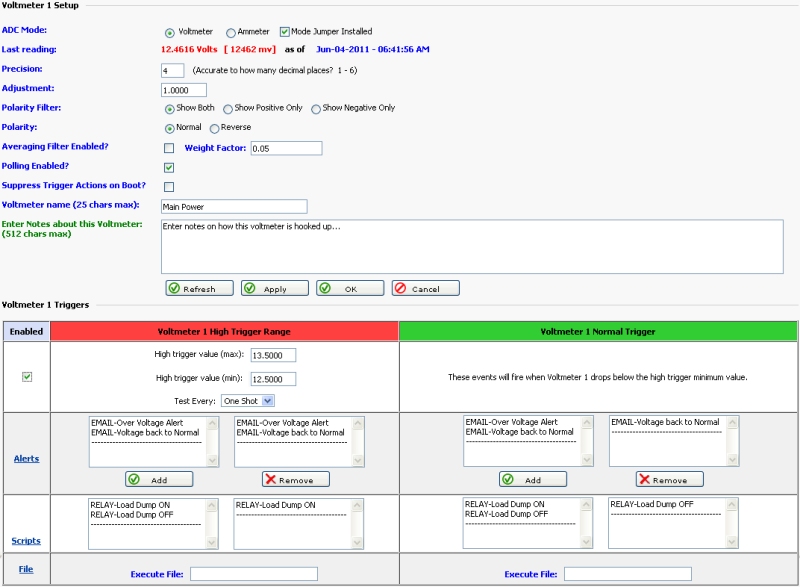This screenshot has width=800, height=587.
Task: Enable the Averaging Filter checkbox
Action: click(x=169, y=148)
